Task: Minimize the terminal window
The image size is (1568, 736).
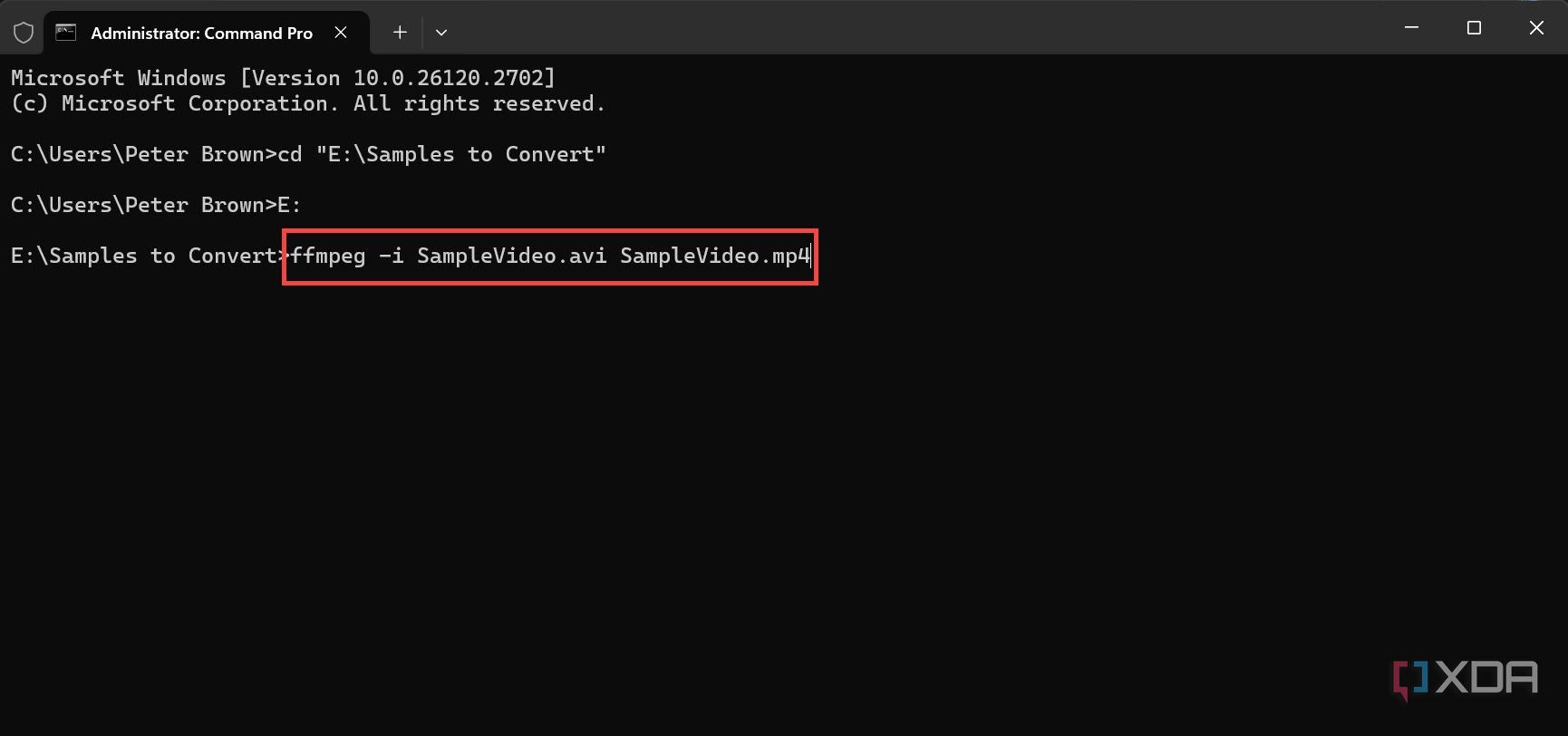Action: tap(1411, 28)
